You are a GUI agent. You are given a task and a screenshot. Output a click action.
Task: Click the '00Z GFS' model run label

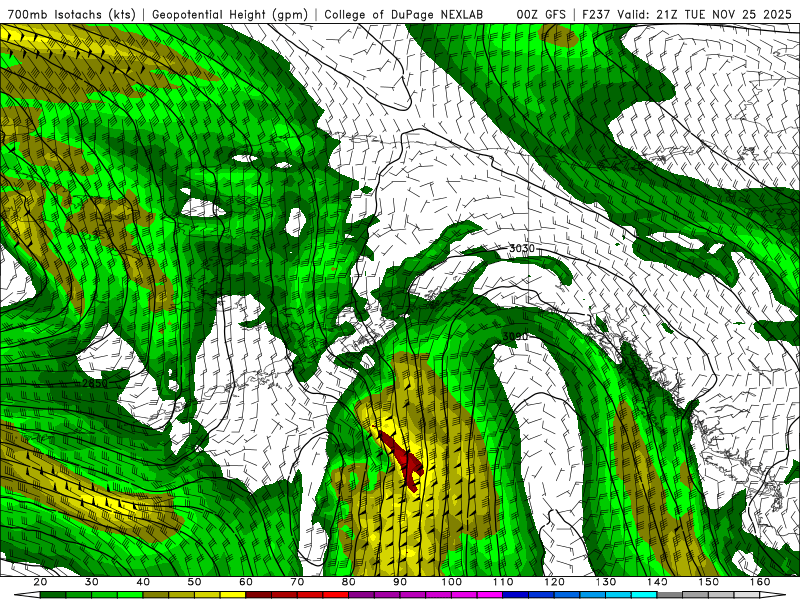click(x=541, y=14)
